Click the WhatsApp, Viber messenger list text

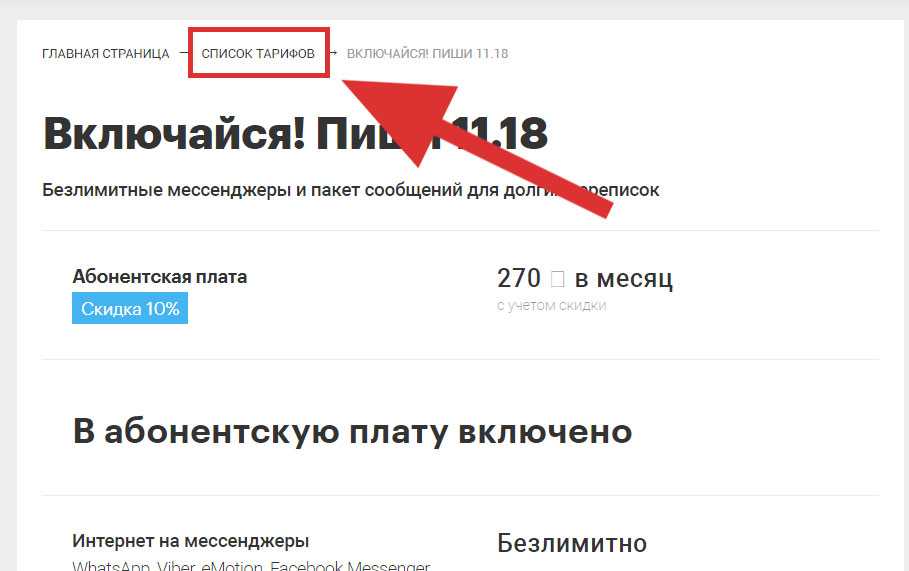click(251, 565)
